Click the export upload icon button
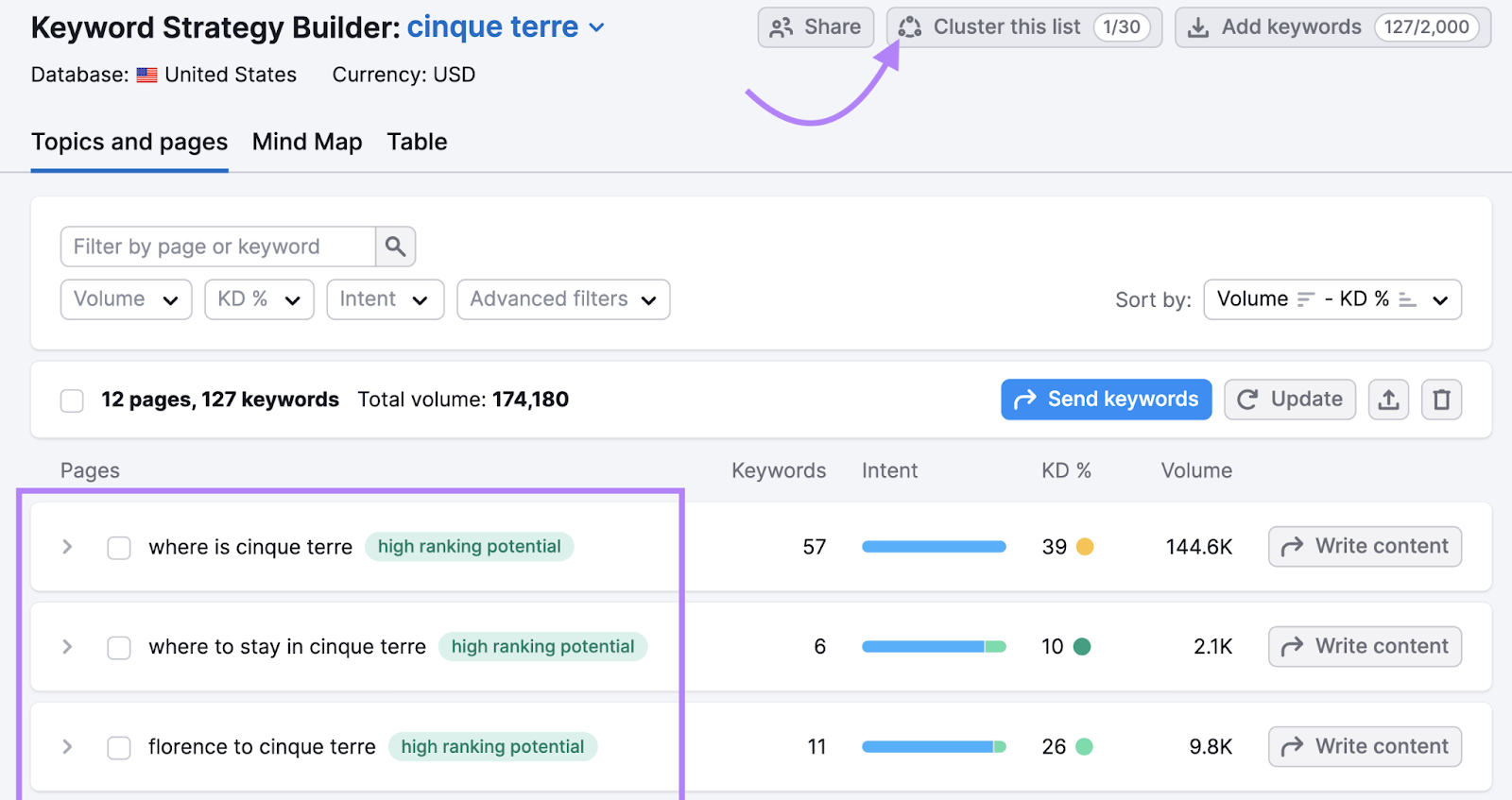Image resolution: width=1512 pixels, height=800 pixels. point(1388,400)
